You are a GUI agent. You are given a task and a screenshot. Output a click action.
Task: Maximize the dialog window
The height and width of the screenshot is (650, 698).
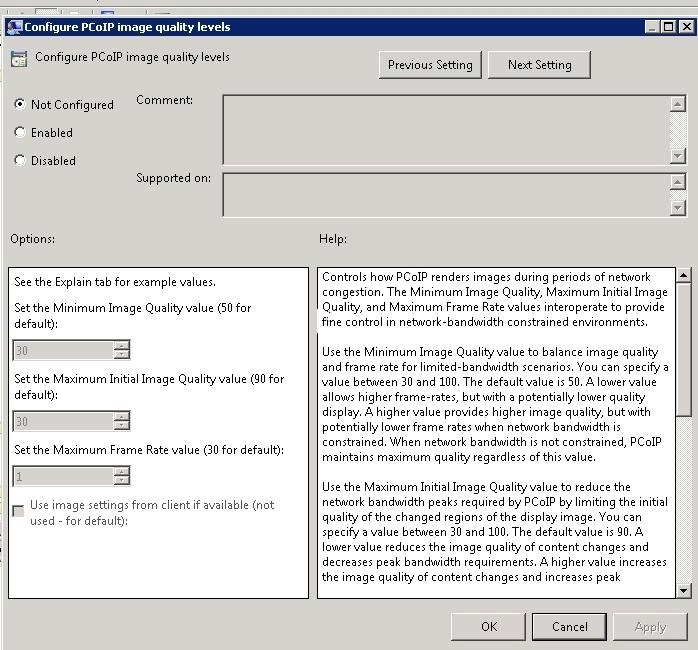click(x=669, y=27)
